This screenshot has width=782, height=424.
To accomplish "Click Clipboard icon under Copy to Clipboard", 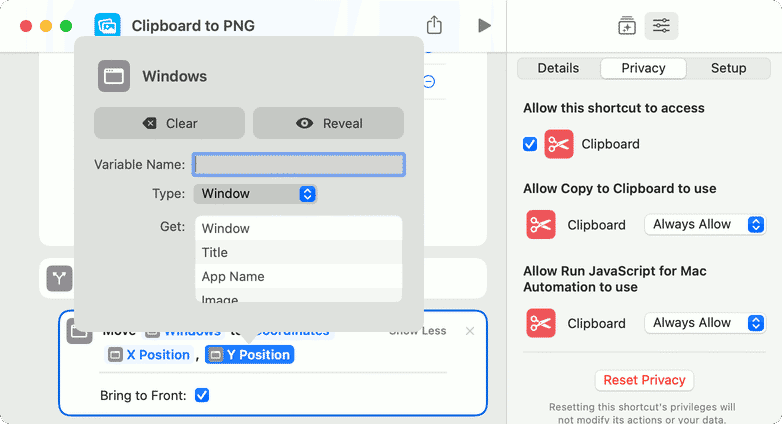I will coord(541,224).
